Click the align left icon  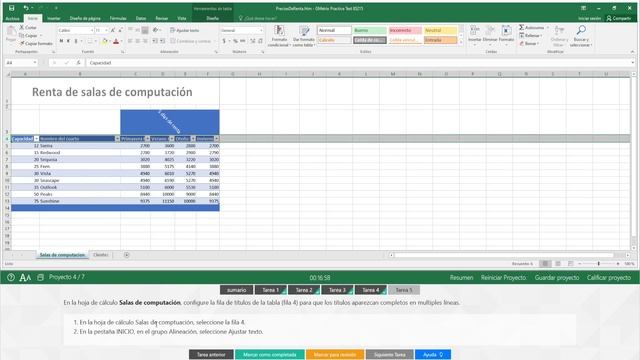pos(130,41)
